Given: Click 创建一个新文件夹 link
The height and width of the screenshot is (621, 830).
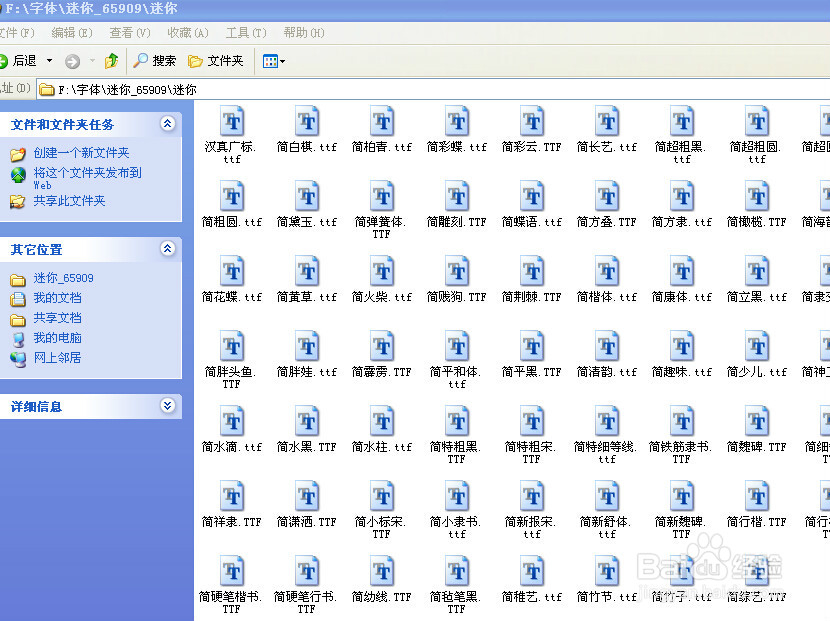Looking at the screenshot, I should tap(82, 153).
